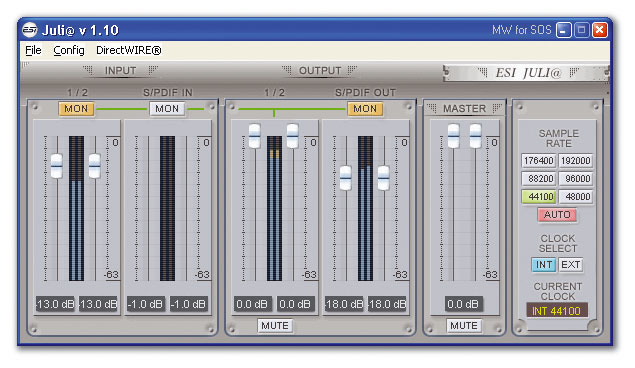Screen dimensions: 635x368
Task: Click input 1/2 left channel fader
Action: (57, 166)
